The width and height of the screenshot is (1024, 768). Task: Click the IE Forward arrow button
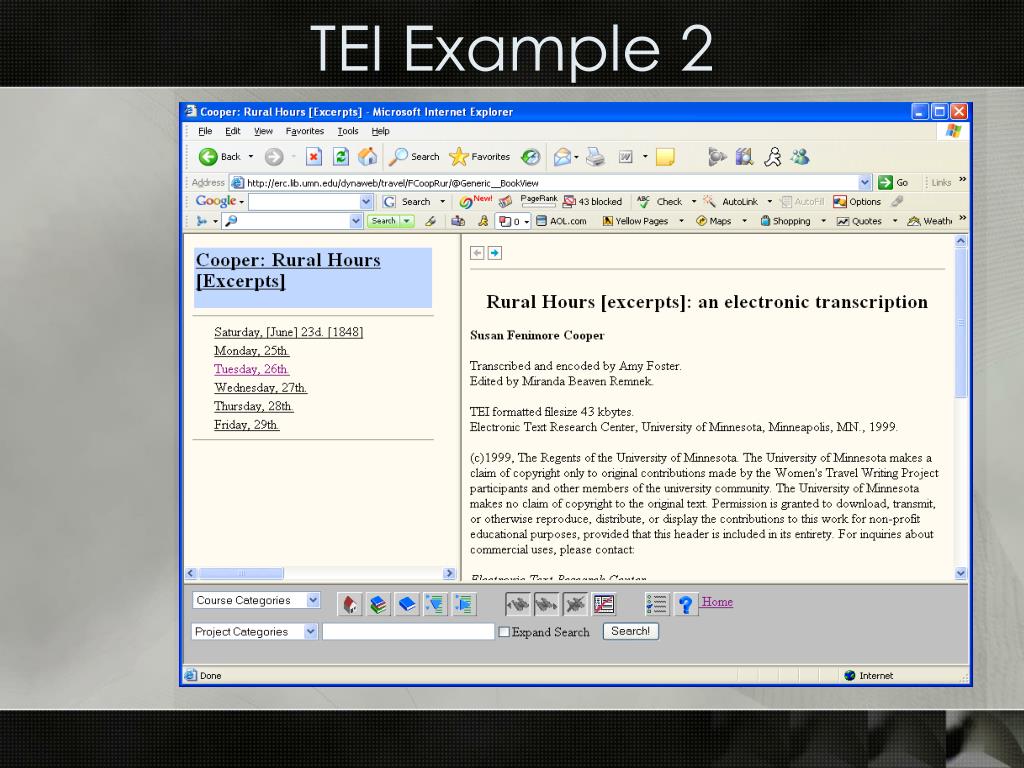pos(274,157)
